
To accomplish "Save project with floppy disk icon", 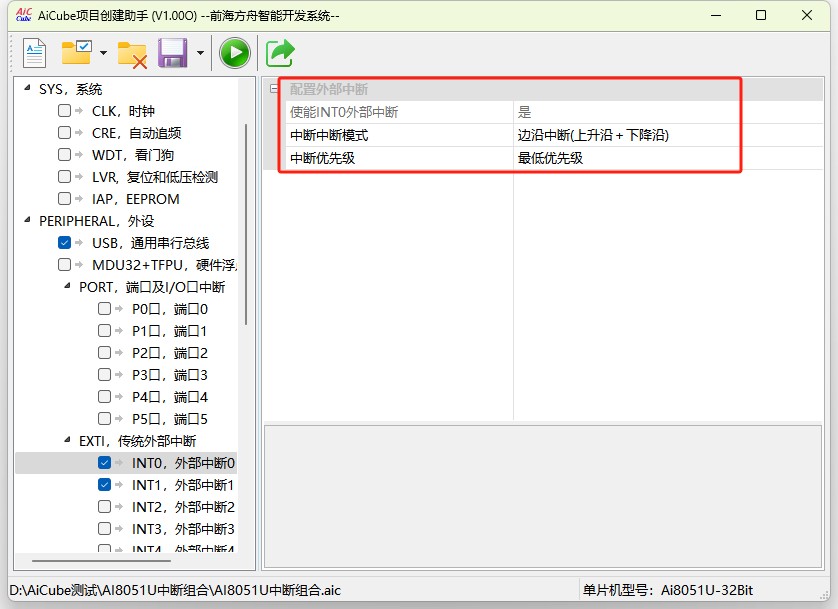I will tap(173, 53).
